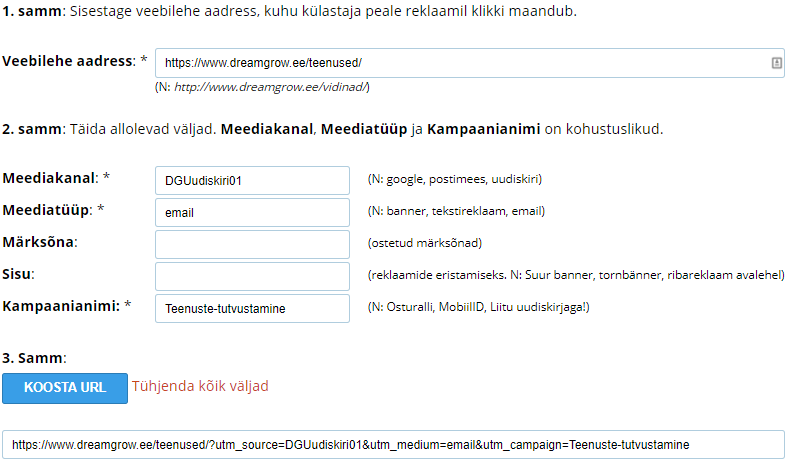Image resolution: width=789 pixels, height=463 pixels.
Task: Click the Veebilehe aadress URL input field
Action: click(x=469, y=63)
